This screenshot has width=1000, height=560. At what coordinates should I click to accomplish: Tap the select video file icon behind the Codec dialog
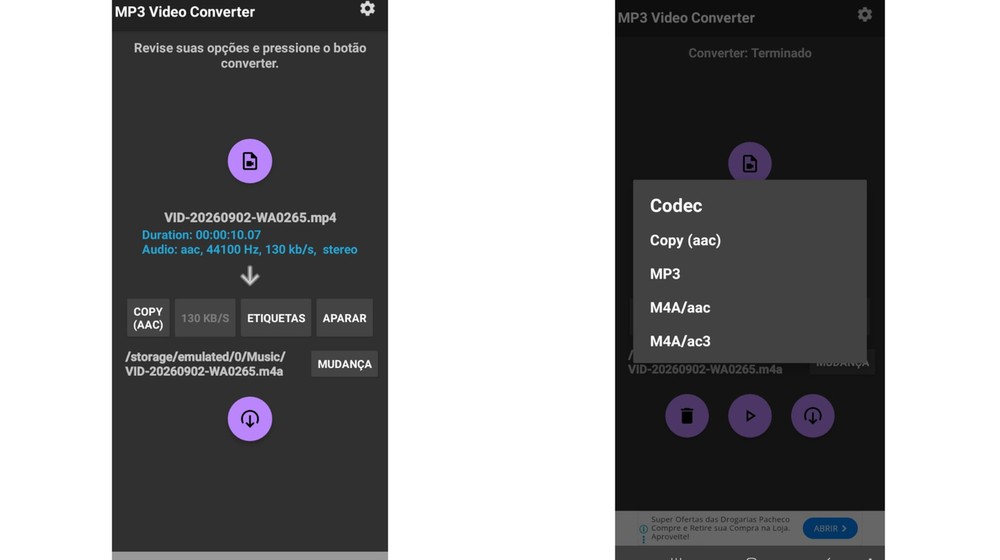click(x=750, y=162)
